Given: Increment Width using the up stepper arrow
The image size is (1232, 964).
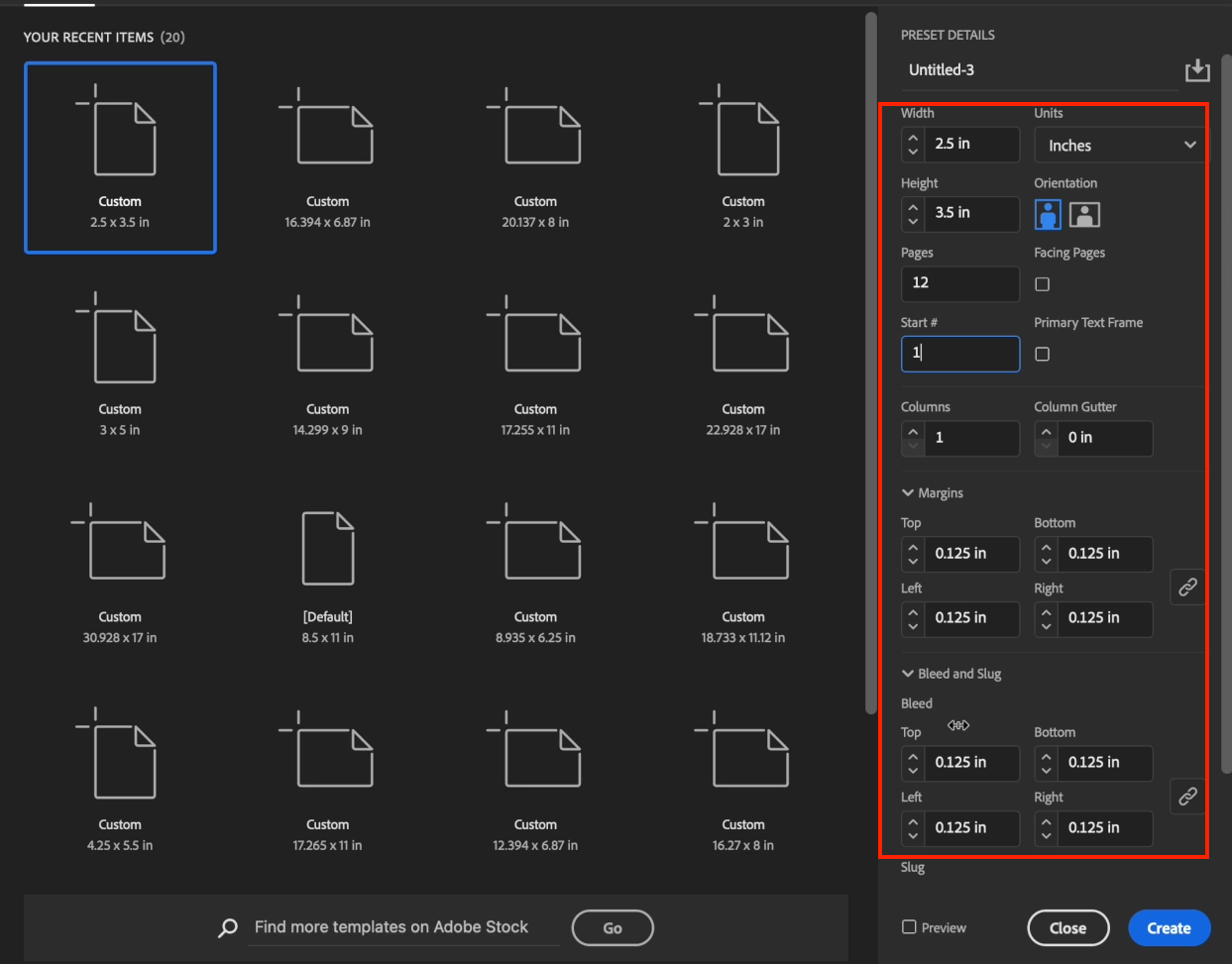Looking at the screenshot, I should (x=912, y=139).
